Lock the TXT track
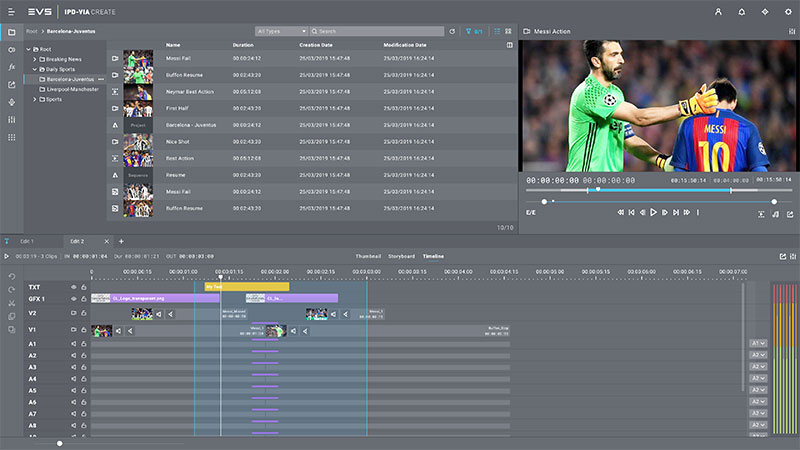 (84, 287)
